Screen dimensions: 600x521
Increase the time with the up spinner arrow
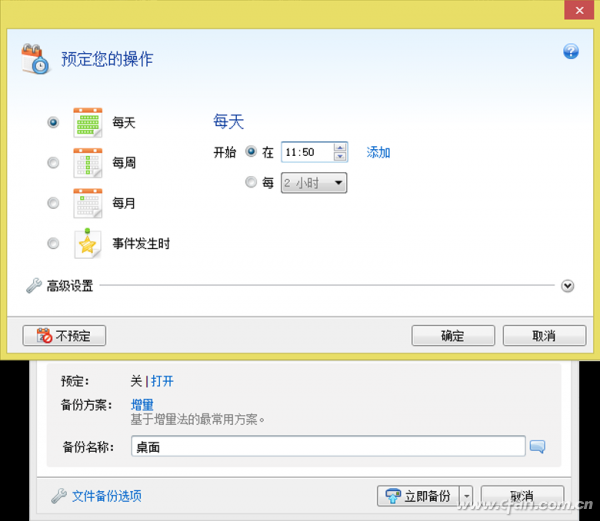click(339, 148)
